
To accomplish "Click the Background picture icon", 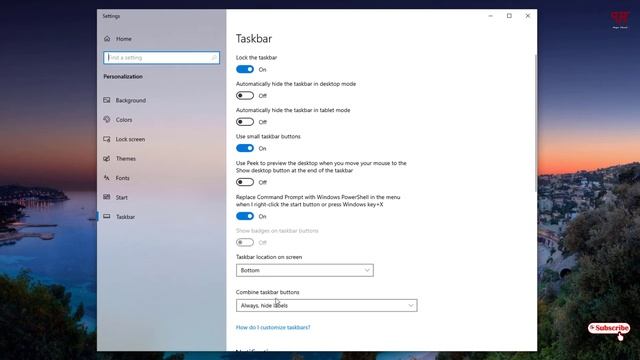I will tap(107, 100).
